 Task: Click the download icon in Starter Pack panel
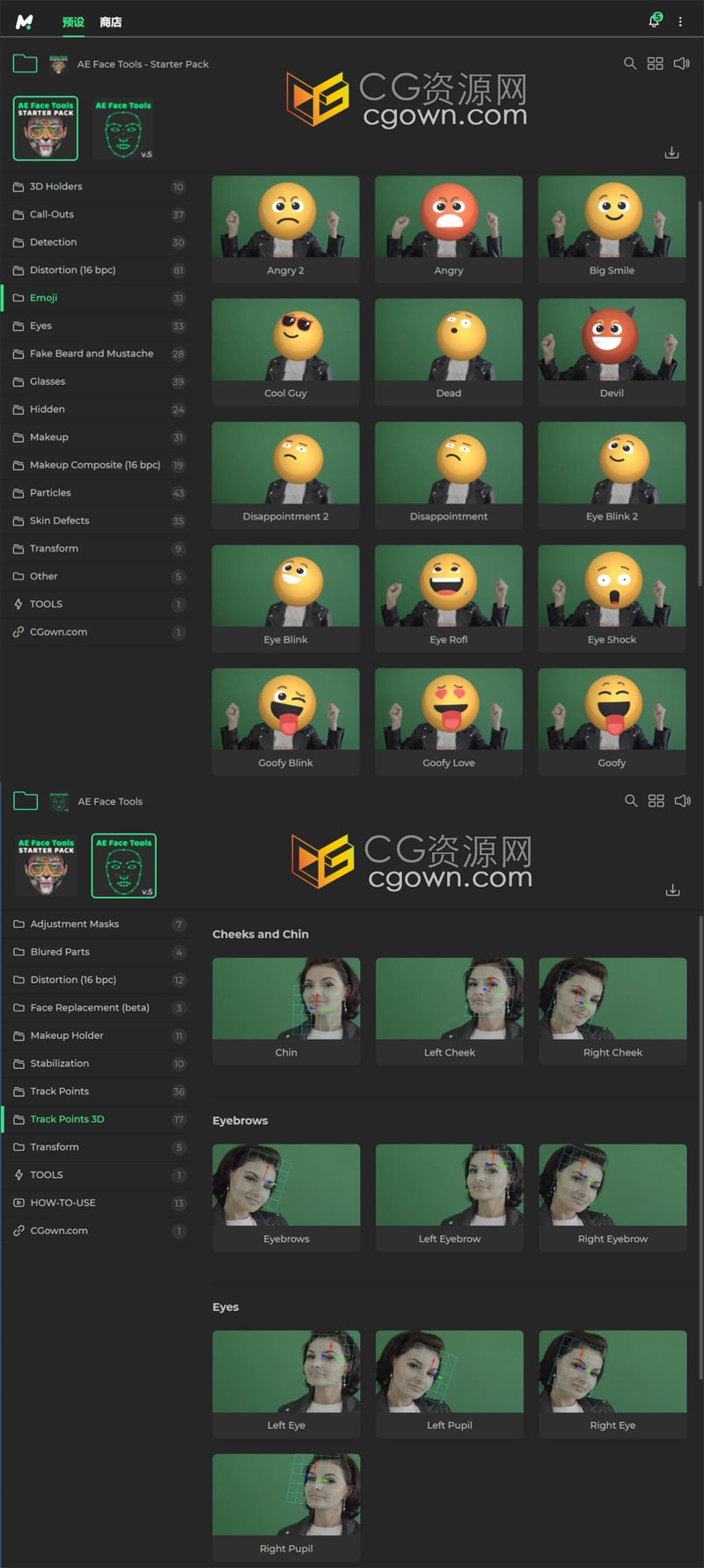click(x=671, y=152)
